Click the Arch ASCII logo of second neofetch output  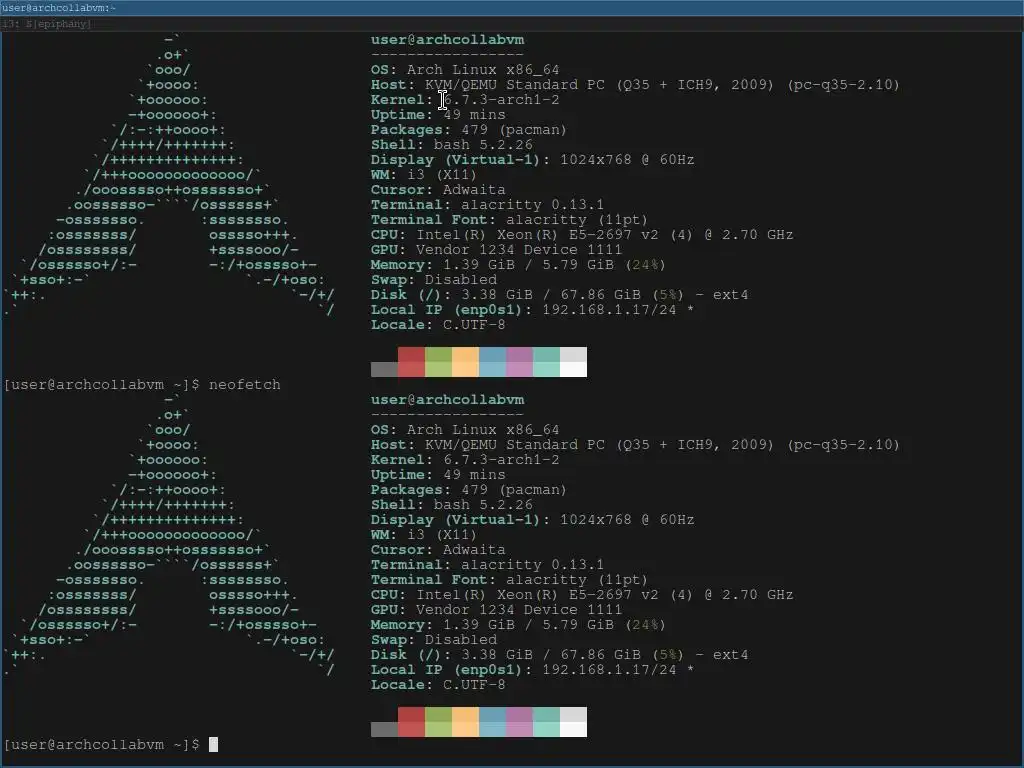170,534
